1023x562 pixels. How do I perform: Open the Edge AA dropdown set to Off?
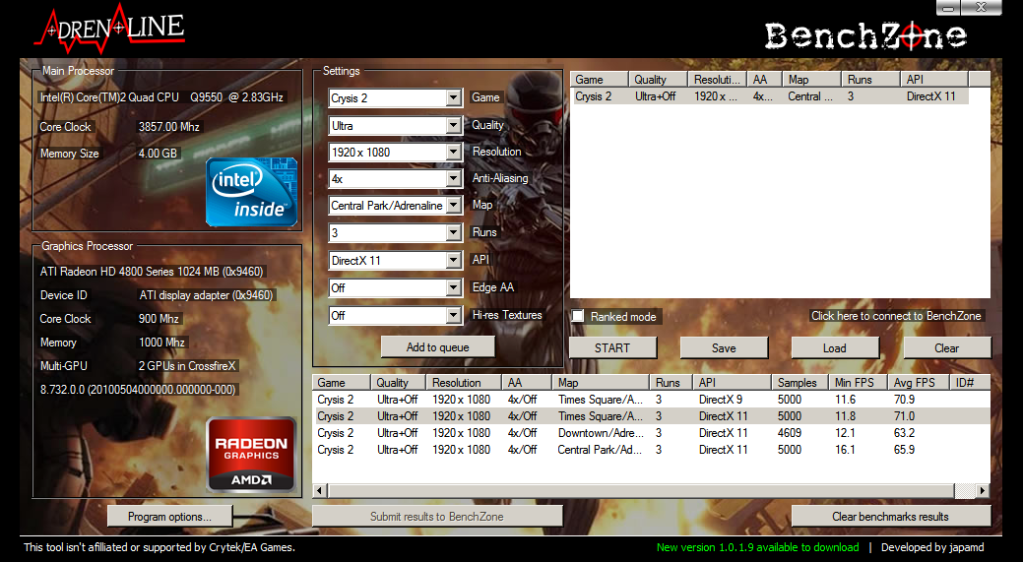453,288
